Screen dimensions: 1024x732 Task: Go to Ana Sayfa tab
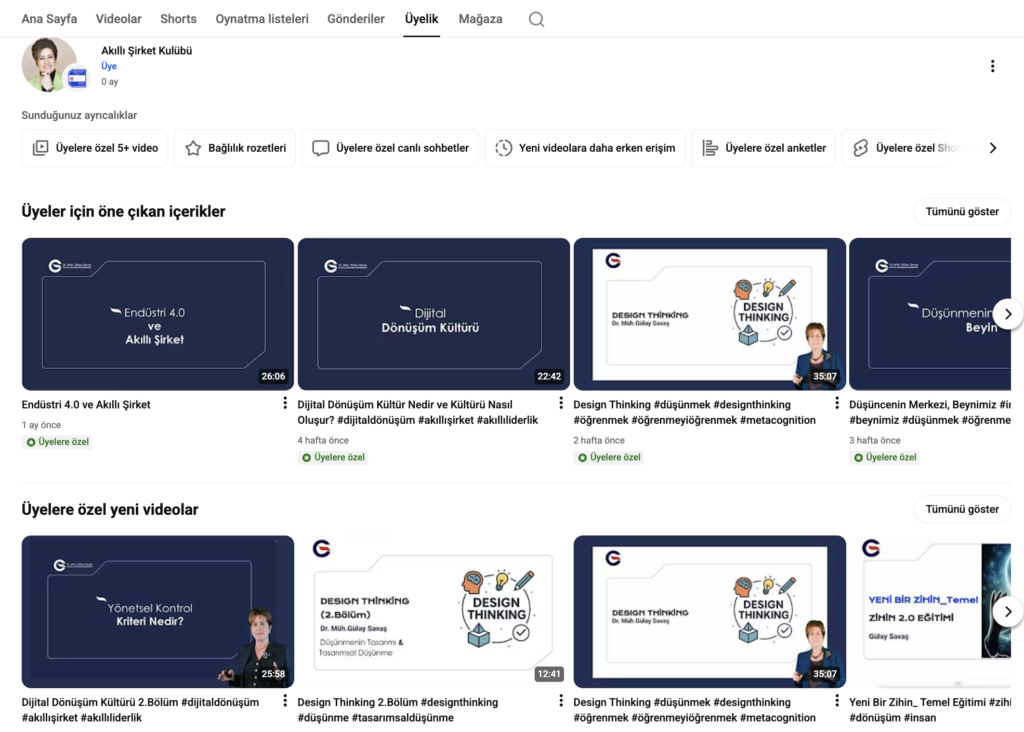[49, 19]
